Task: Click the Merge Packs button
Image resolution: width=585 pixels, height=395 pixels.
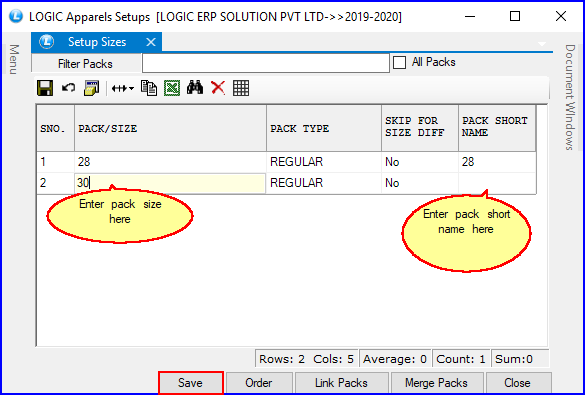Action: click(437, 383)
